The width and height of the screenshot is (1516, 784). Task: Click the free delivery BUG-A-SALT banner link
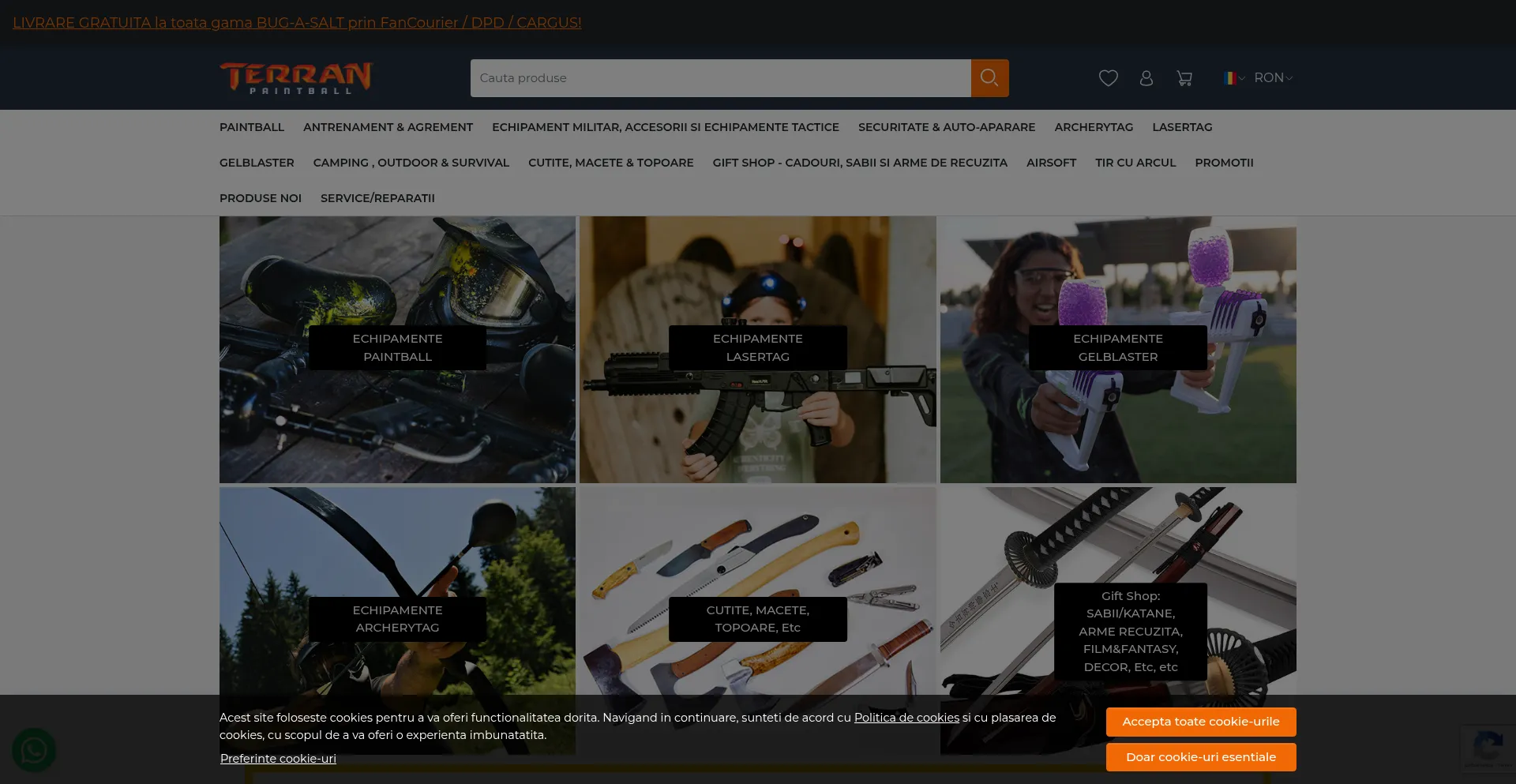pyautogui.click(x=297, y=23)
